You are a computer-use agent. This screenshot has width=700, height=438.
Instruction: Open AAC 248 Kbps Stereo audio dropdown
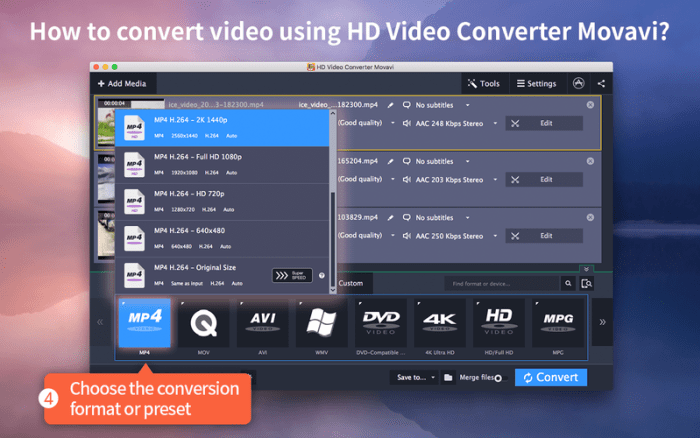point(495,123)
